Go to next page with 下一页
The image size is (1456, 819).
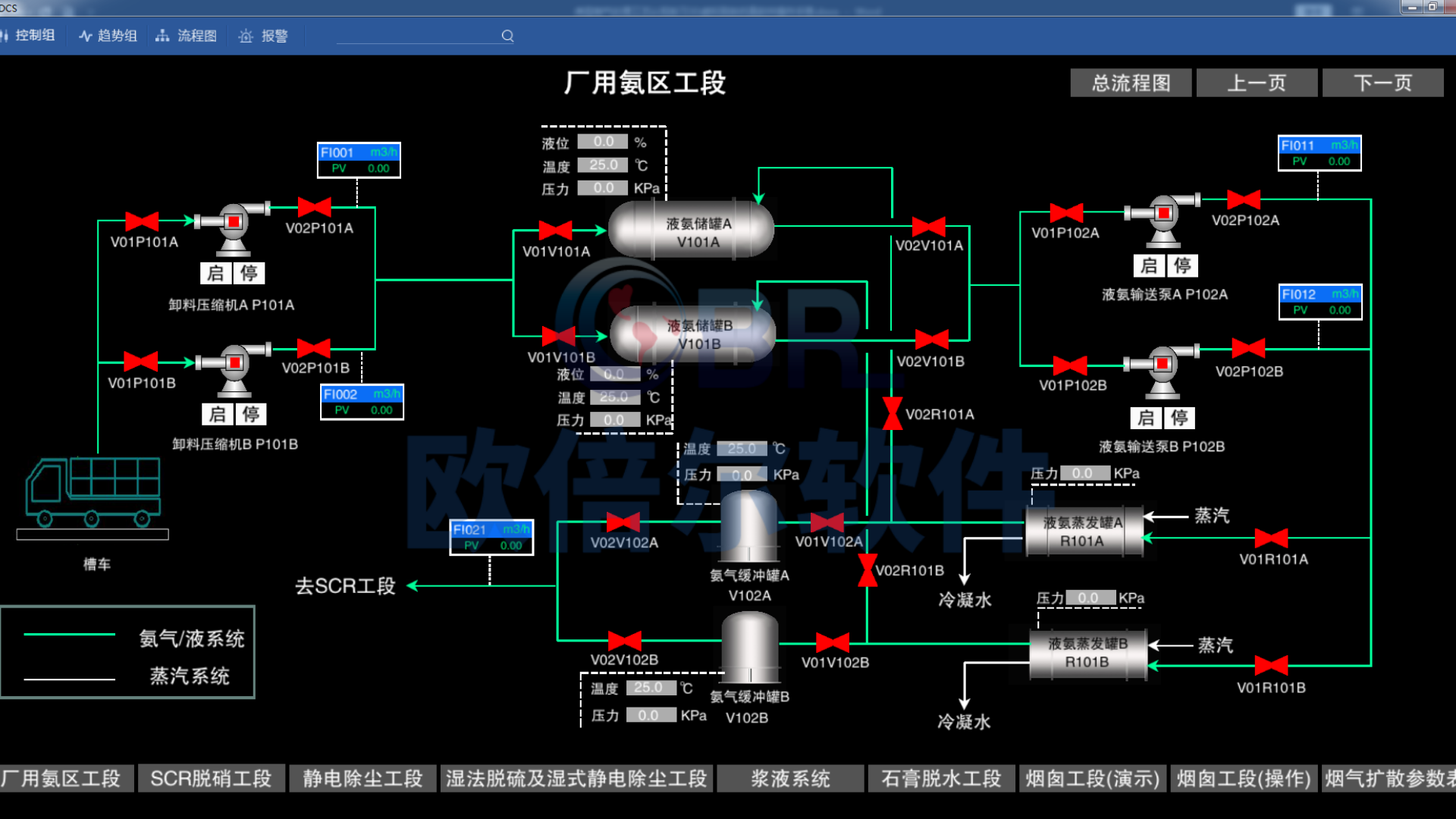[1382, 83]
